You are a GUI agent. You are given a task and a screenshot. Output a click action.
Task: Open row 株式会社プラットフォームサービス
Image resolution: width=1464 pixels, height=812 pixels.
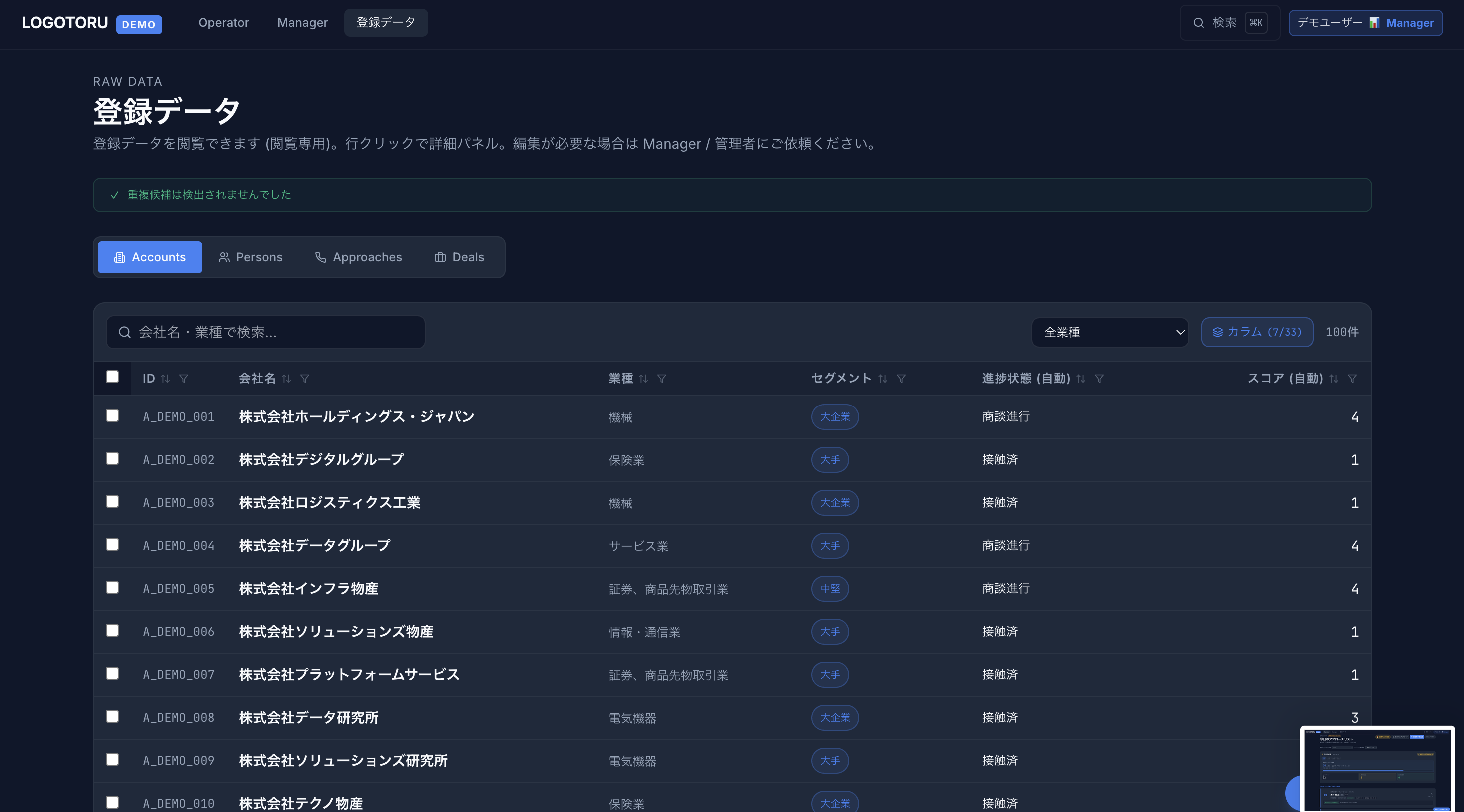point(732,675)
